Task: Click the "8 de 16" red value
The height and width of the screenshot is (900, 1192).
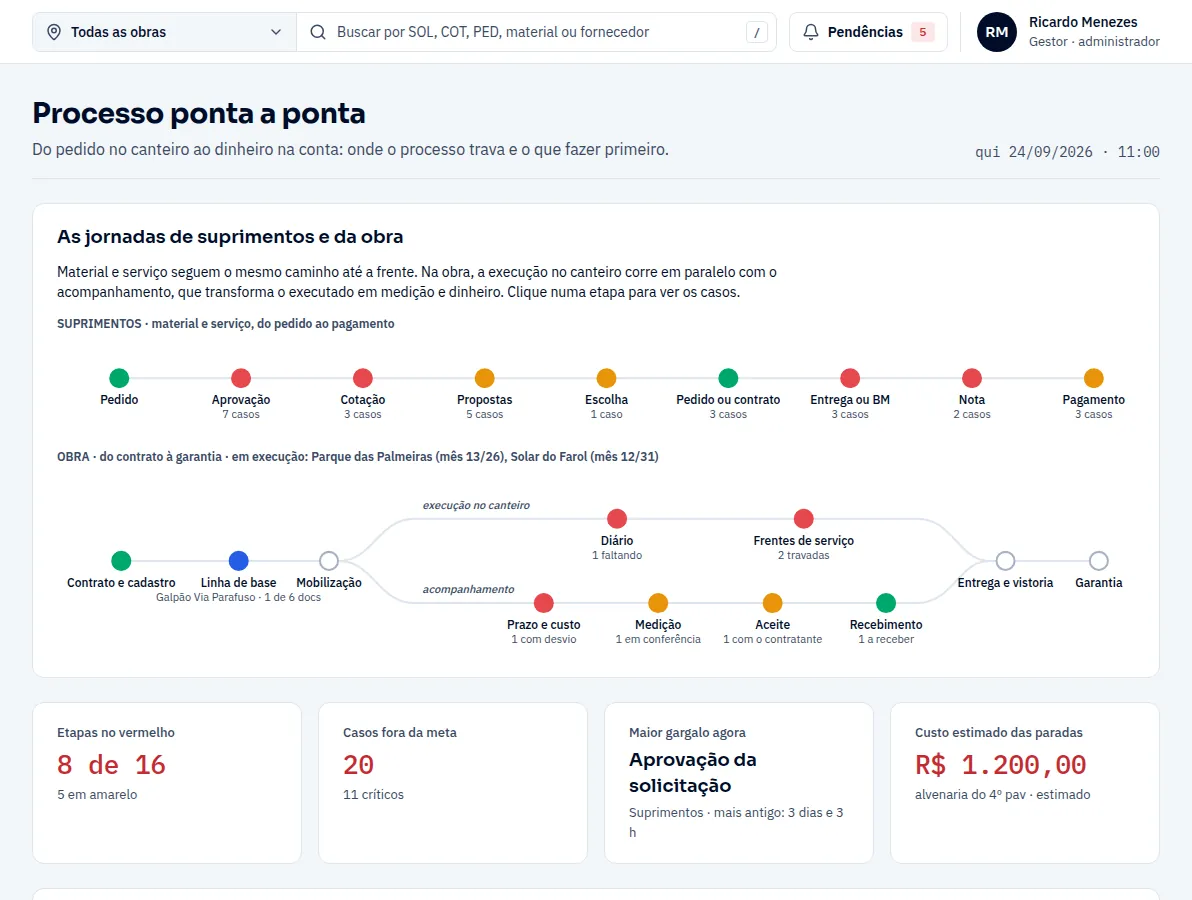Action: (x=111, y=765)
